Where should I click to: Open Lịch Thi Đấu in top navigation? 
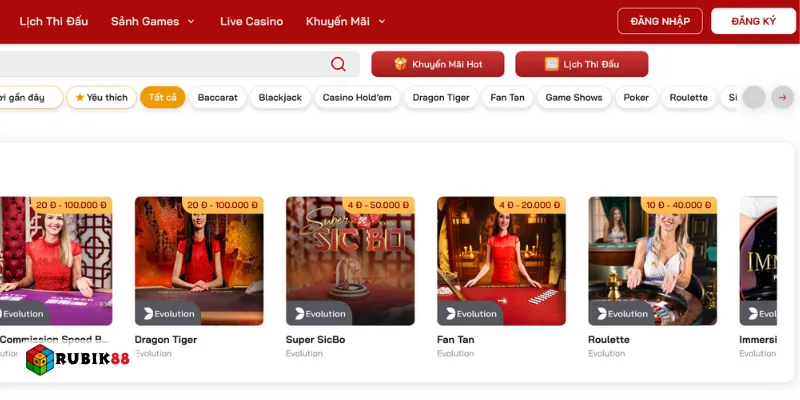(54, 21)
